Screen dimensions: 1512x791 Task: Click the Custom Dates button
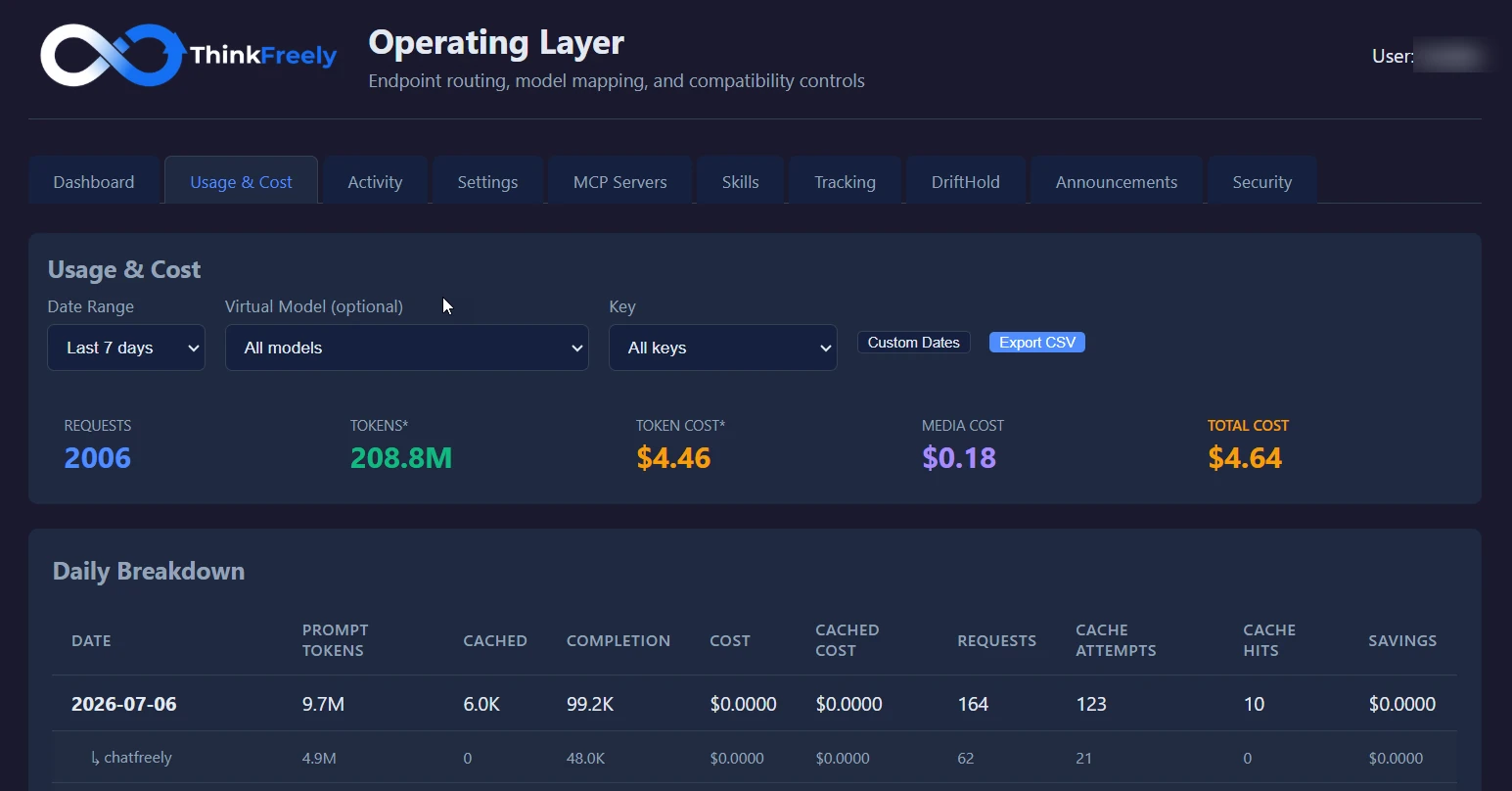[914, 343]
